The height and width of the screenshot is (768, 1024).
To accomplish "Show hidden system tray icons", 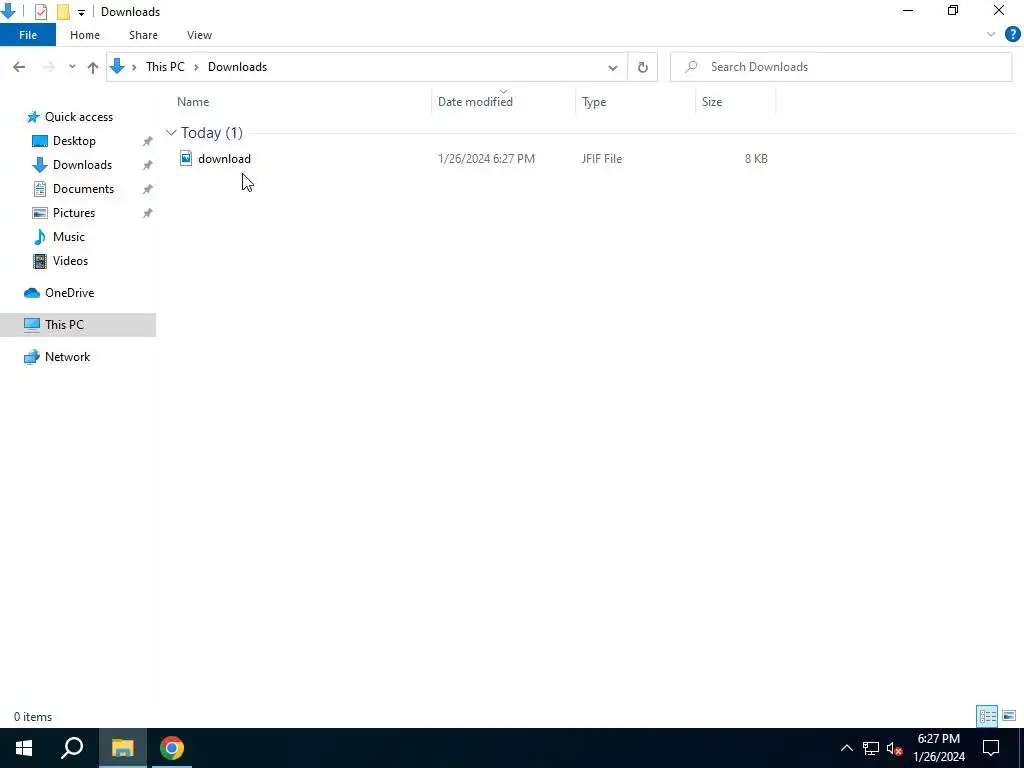I will tap(846, 748).
